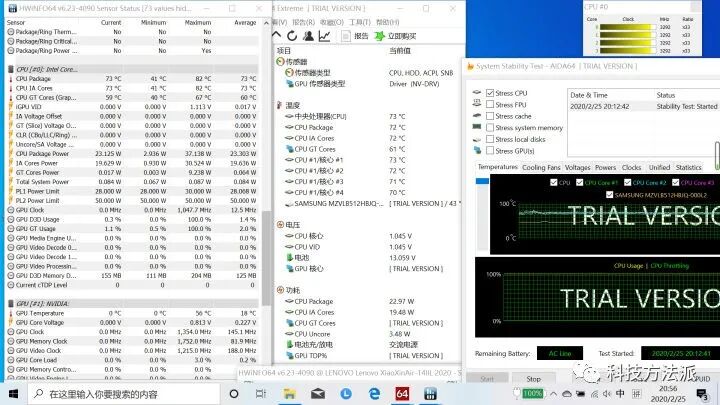720x405 pixels.
Task: Click the user profile icon in AIDA64 toolbar
Action: tap(308, 36)
